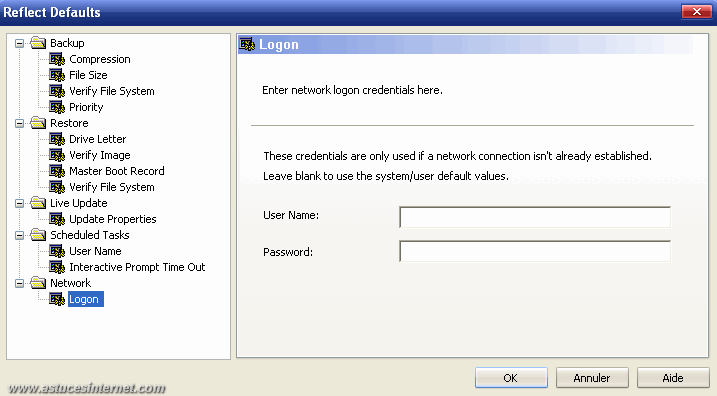Collapse the Scheduled Tasks tree node
Screen dimensions: 717x396
pos(20,235)
